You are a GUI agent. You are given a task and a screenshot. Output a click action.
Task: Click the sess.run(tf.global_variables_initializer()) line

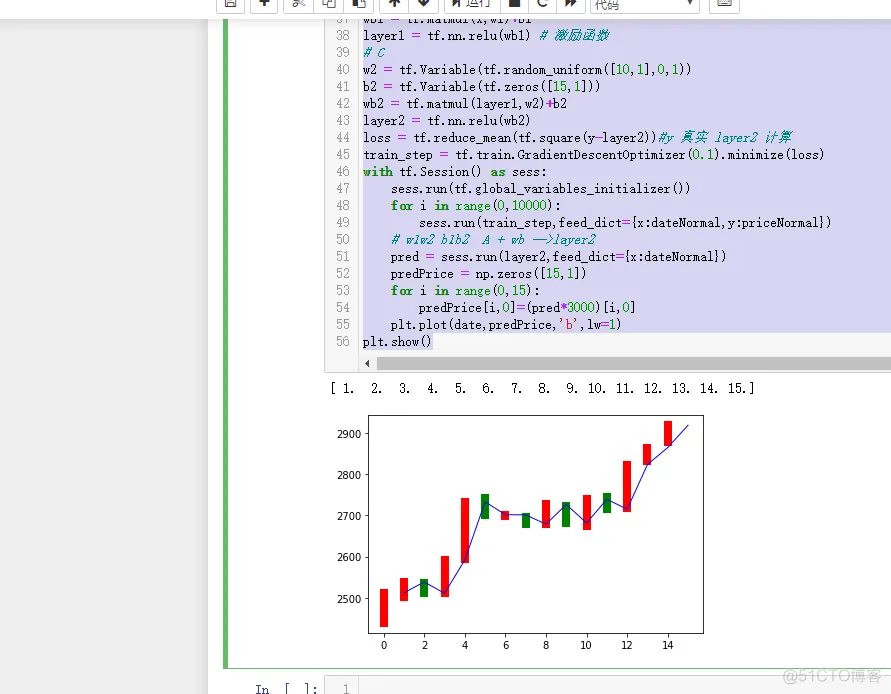540,189
